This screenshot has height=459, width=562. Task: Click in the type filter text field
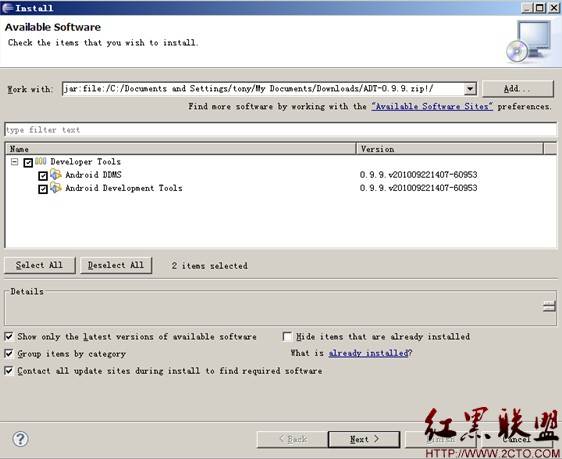coord(281,130)
